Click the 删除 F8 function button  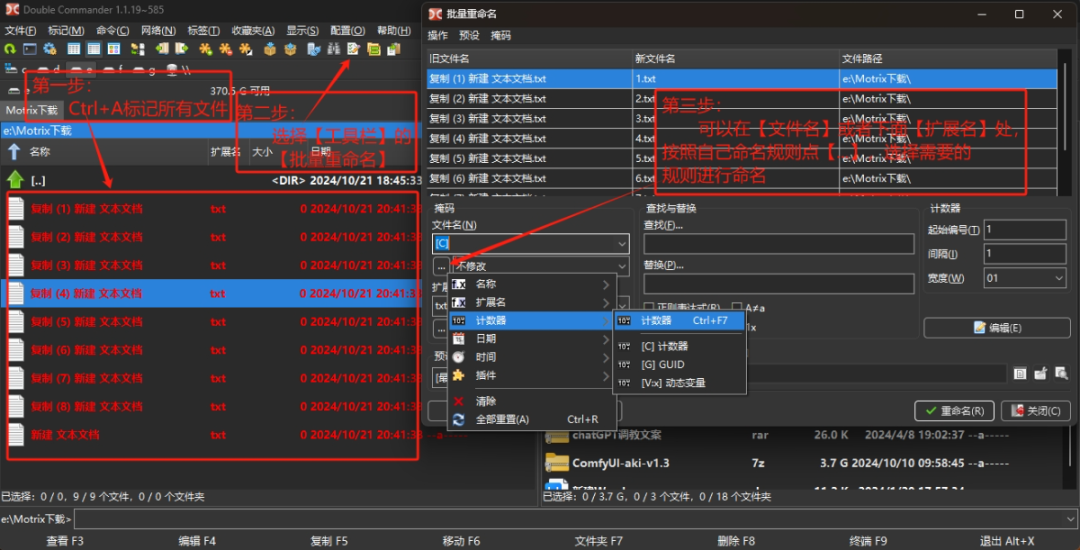coord(736,541)
